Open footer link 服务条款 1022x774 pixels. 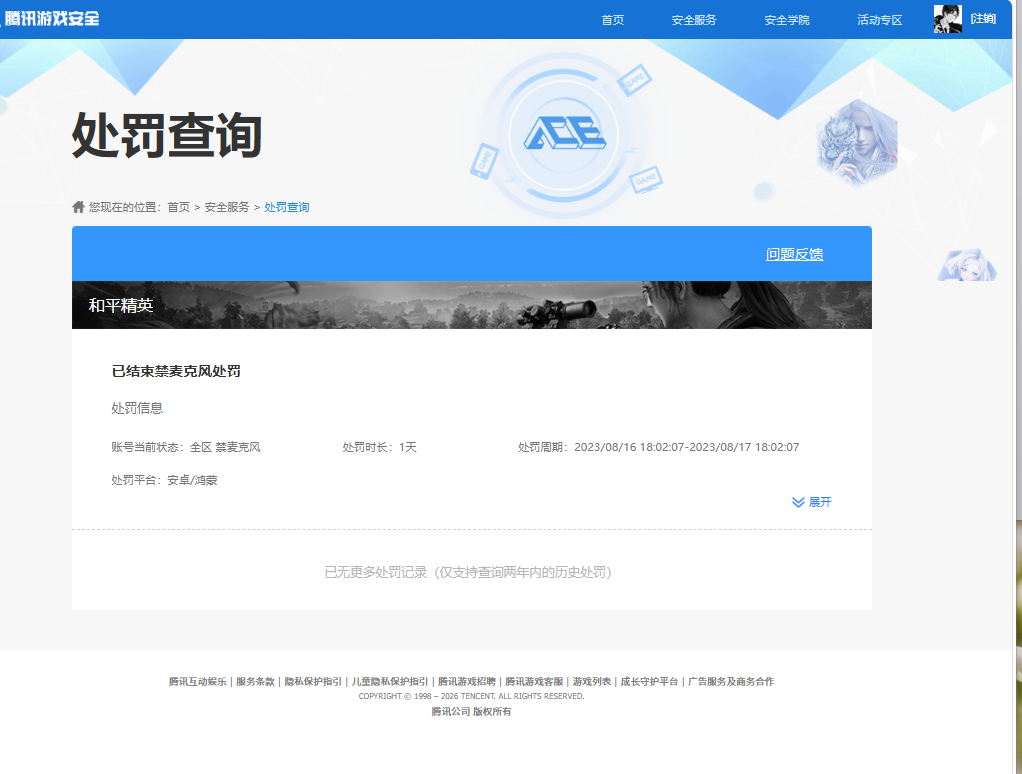[255, 681]
